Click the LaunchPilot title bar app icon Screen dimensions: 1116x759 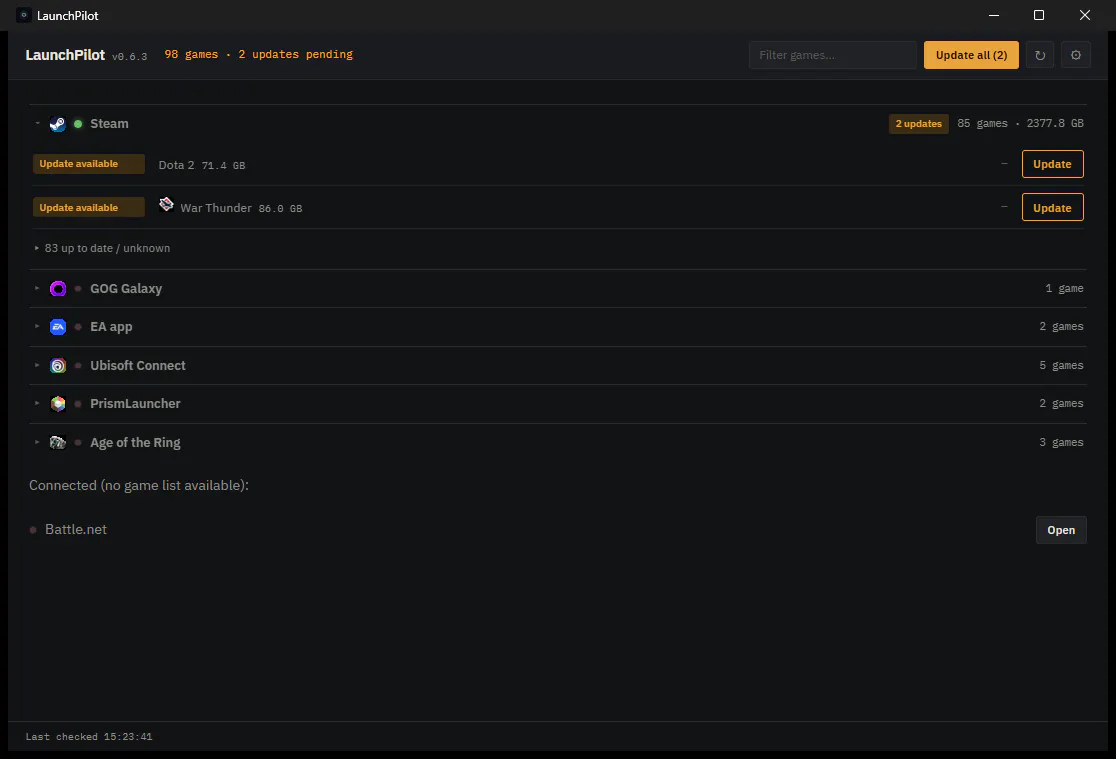click(x=23, y=15)
